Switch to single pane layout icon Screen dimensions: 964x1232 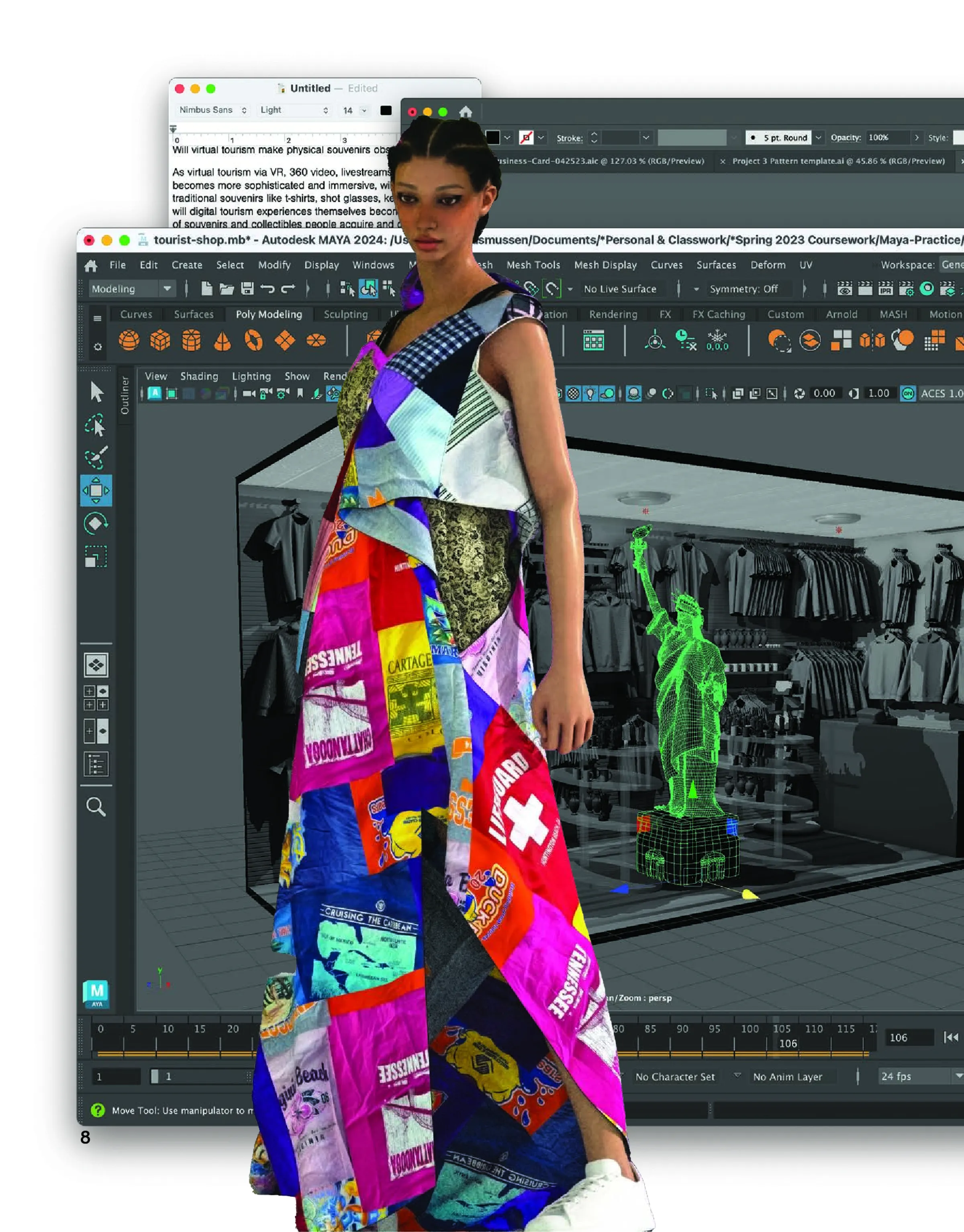96,665
